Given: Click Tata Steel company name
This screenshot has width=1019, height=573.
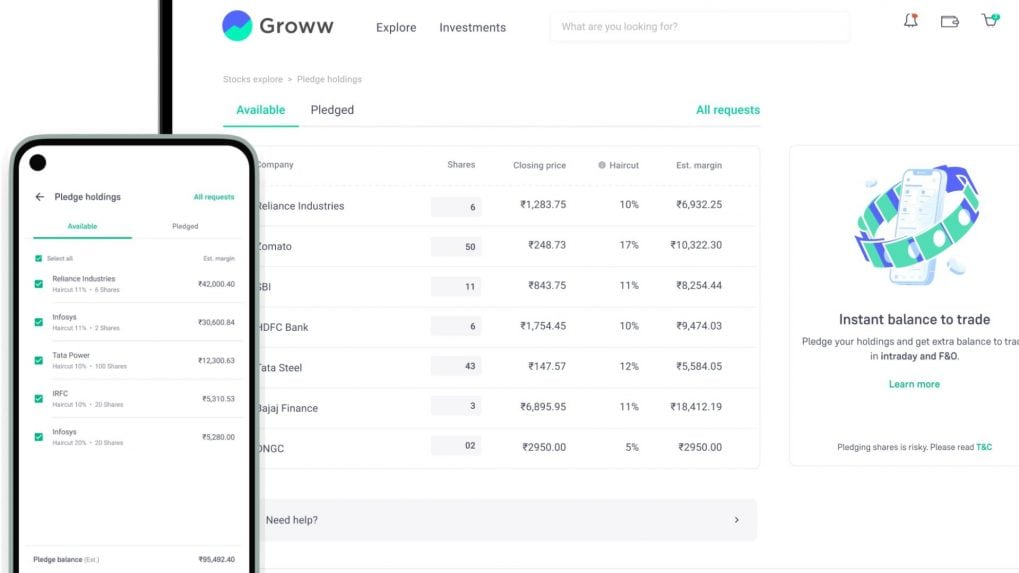Looking at the screenshot, I should (279, 368).
